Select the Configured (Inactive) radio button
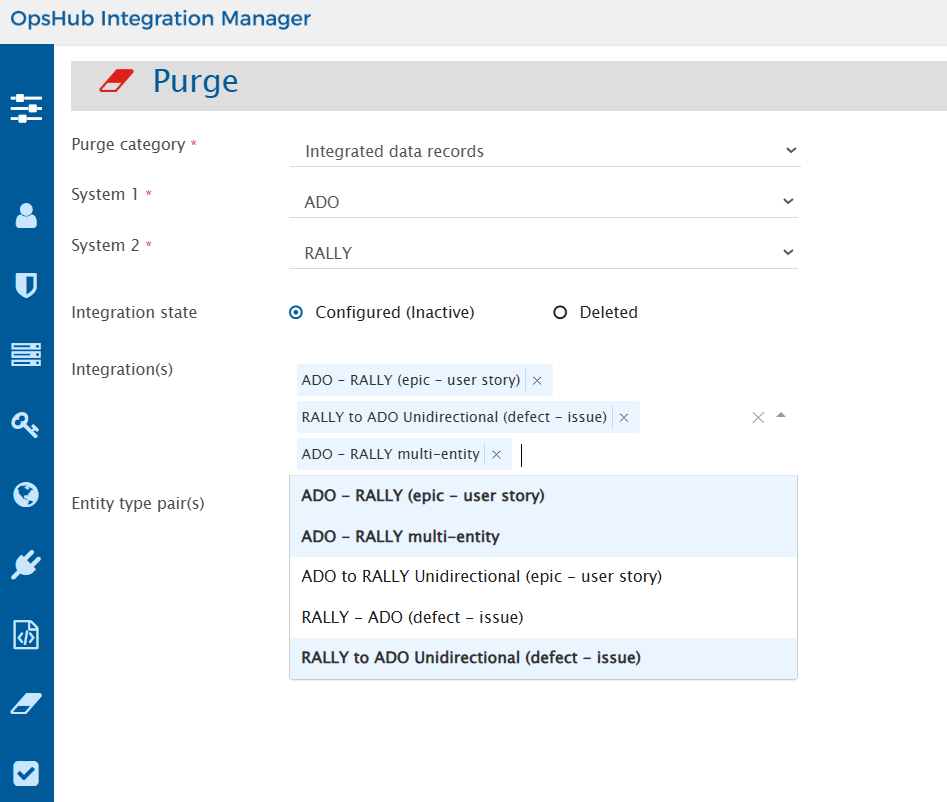This screenshot has width=947, height=802. (x=296, y=313)
